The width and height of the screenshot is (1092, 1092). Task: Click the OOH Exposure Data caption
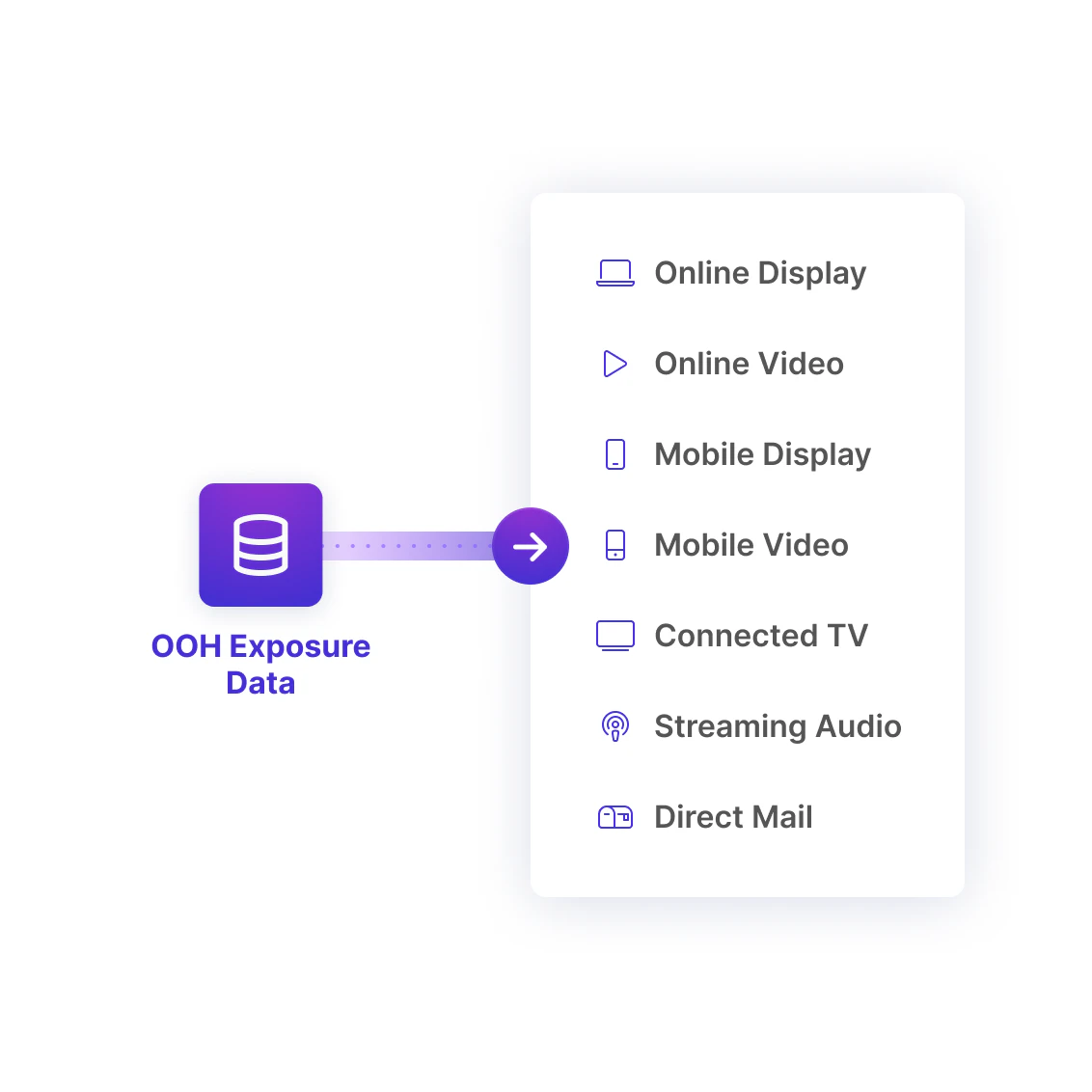(x=260, y=665)
